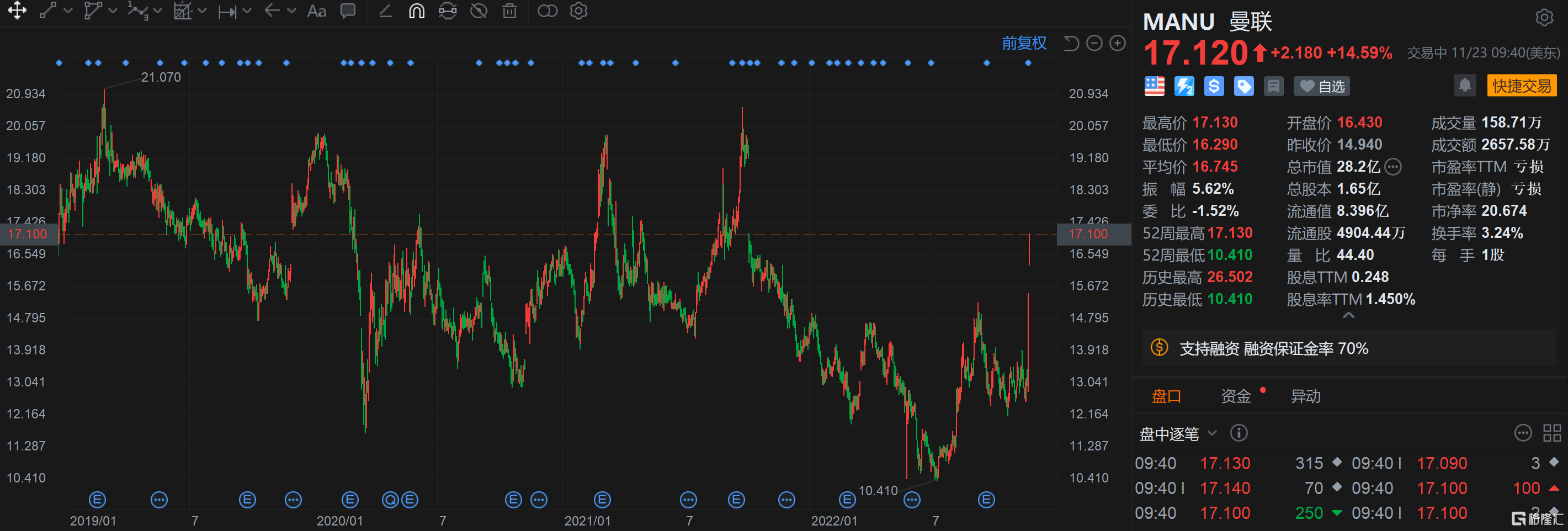Viewport: 1568px width, 531px height.
Task: Open arrow annotation tool dropdown
Action: tap(291, 11)
